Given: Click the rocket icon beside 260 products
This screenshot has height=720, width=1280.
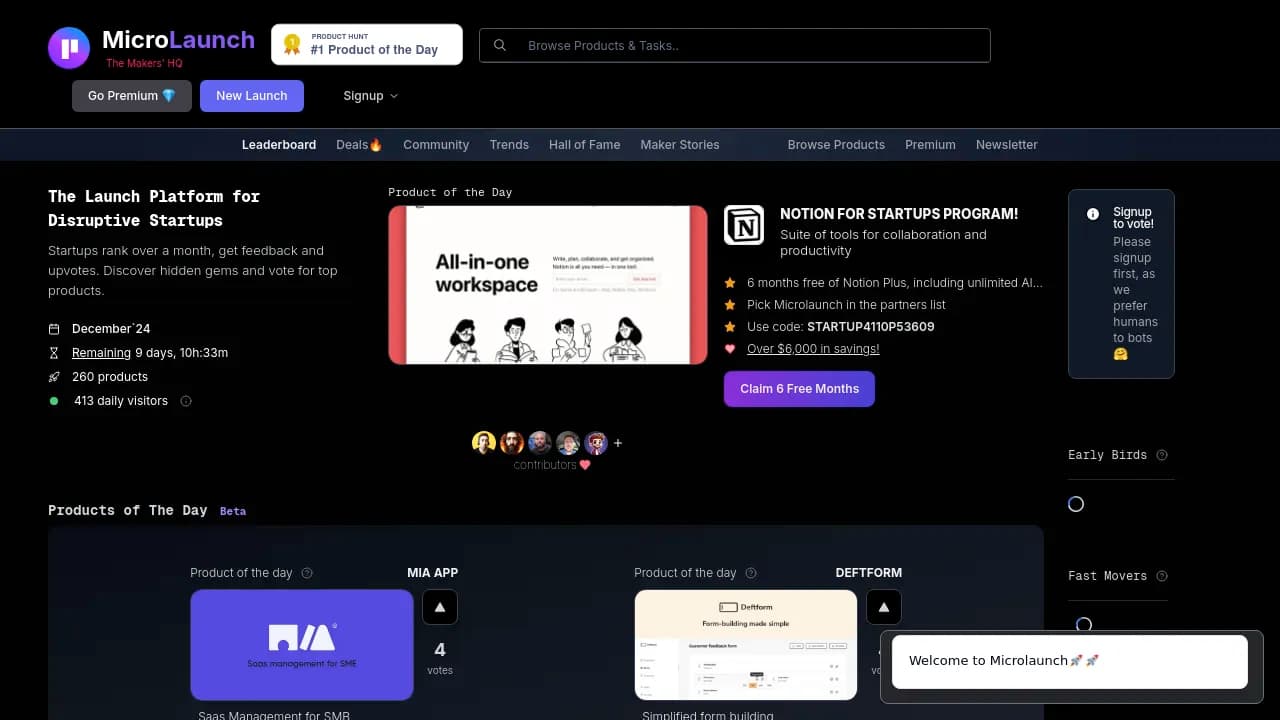Looking at the screenshot, I should click(x=54, y=377).
